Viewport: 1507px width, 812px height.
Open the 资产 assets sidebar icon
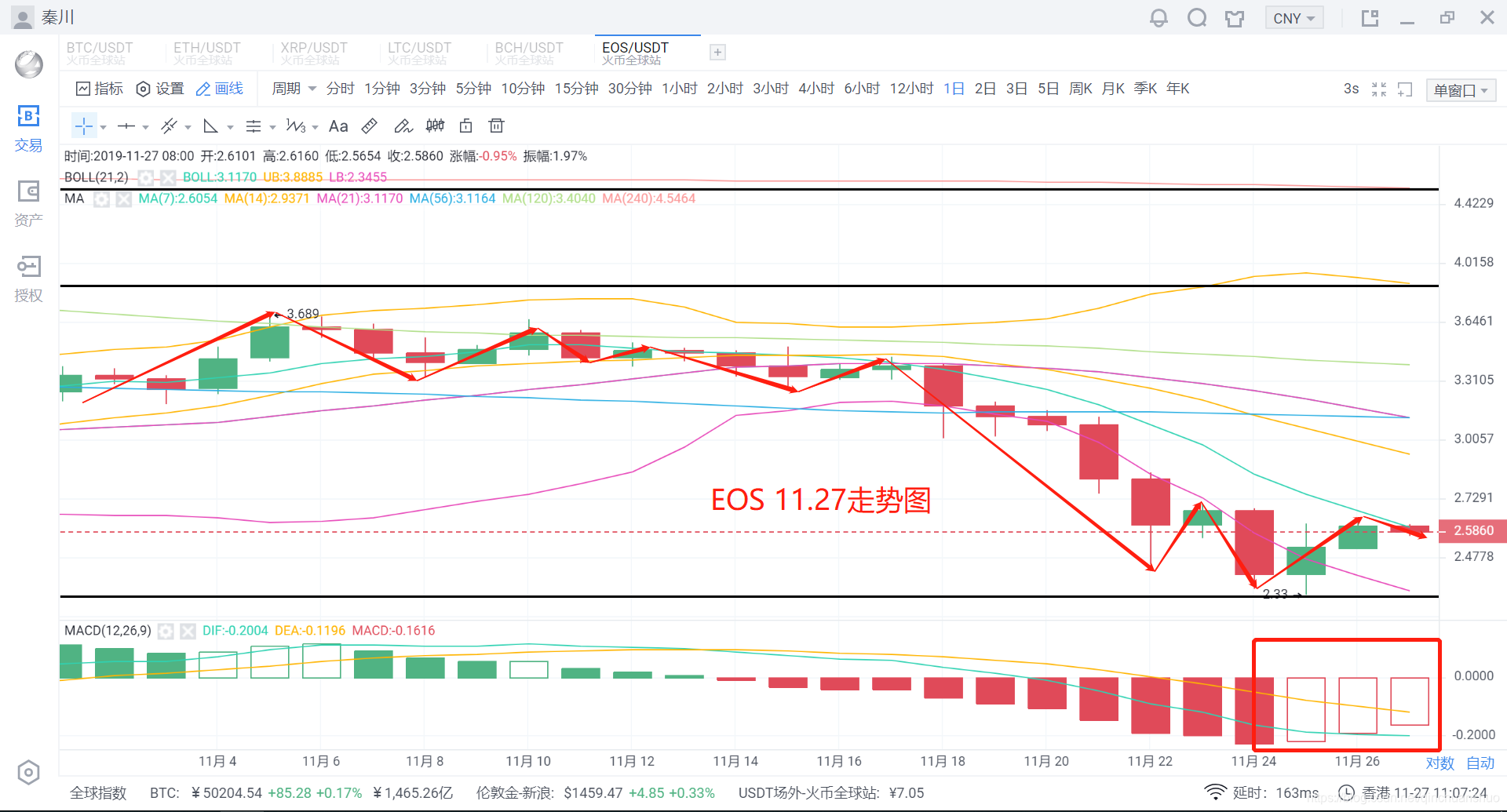coord(28,203)
